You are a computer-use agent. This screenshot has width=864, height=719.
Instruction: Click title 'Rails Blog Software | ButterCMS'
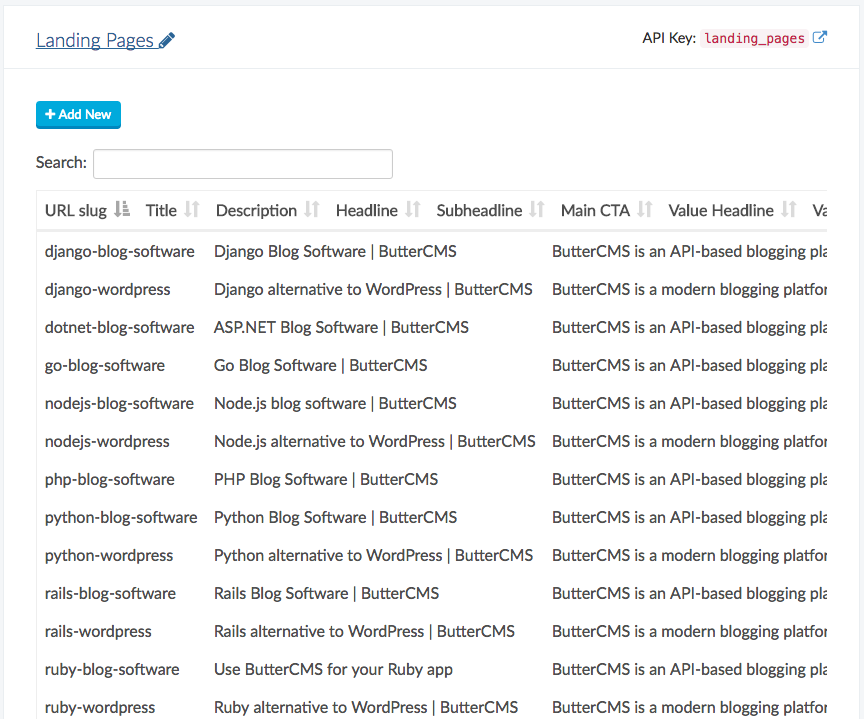click(x=327, y=593)
